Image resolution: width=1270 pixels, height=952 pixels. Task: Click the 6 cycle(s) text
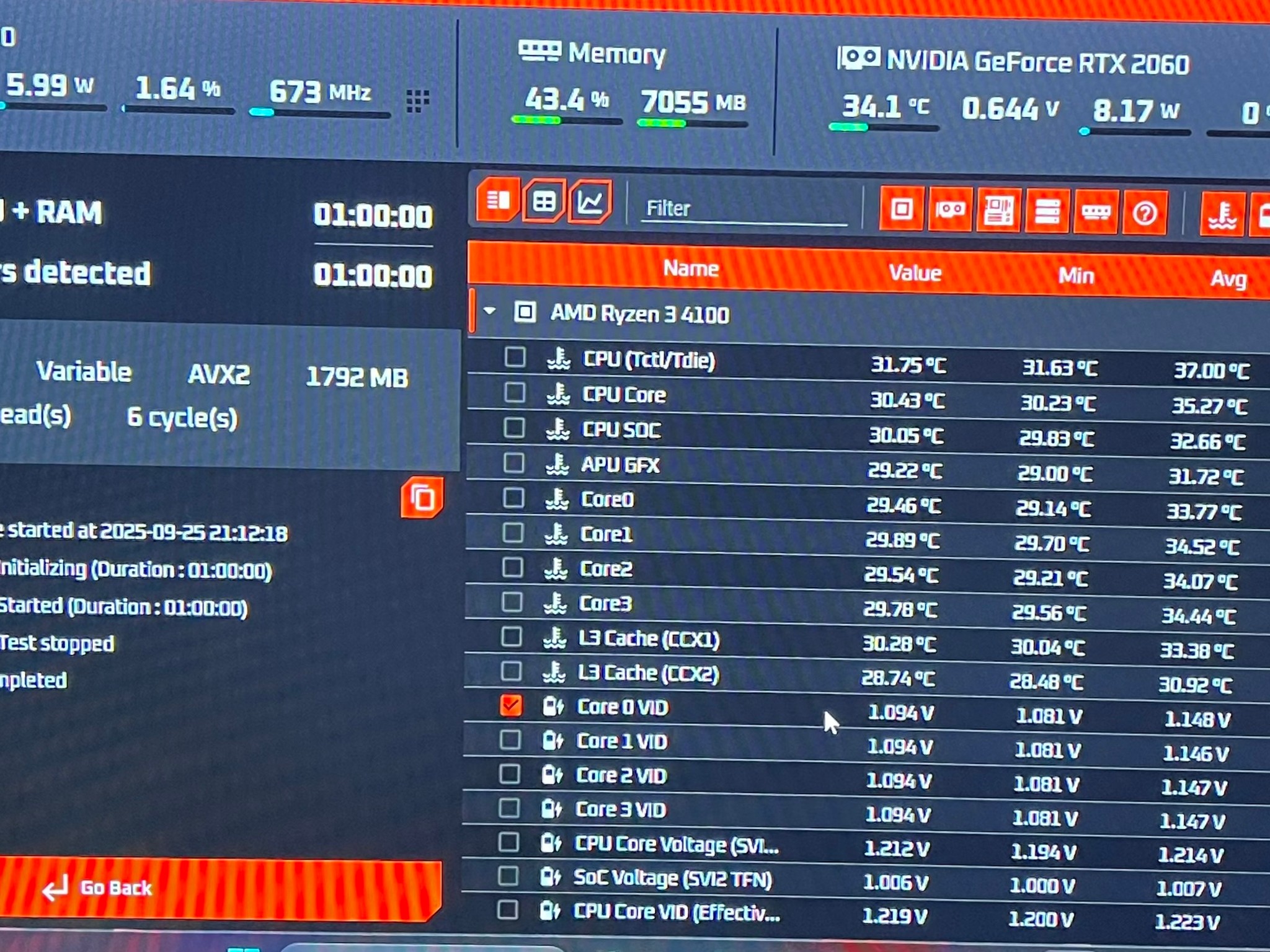point(182,418)
